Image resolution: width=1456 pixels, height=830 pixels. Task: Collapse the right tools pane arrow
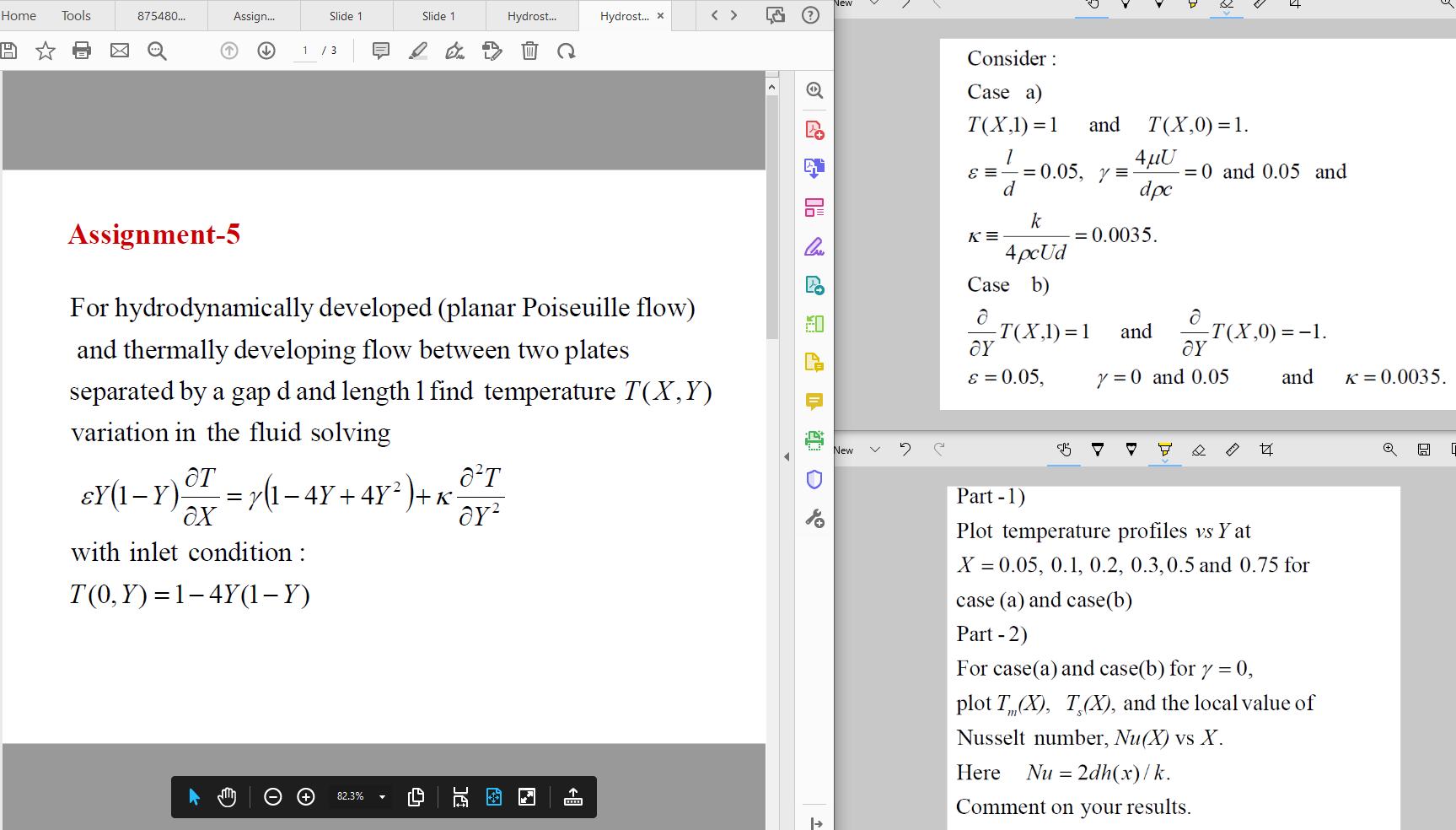pos(787,457)
